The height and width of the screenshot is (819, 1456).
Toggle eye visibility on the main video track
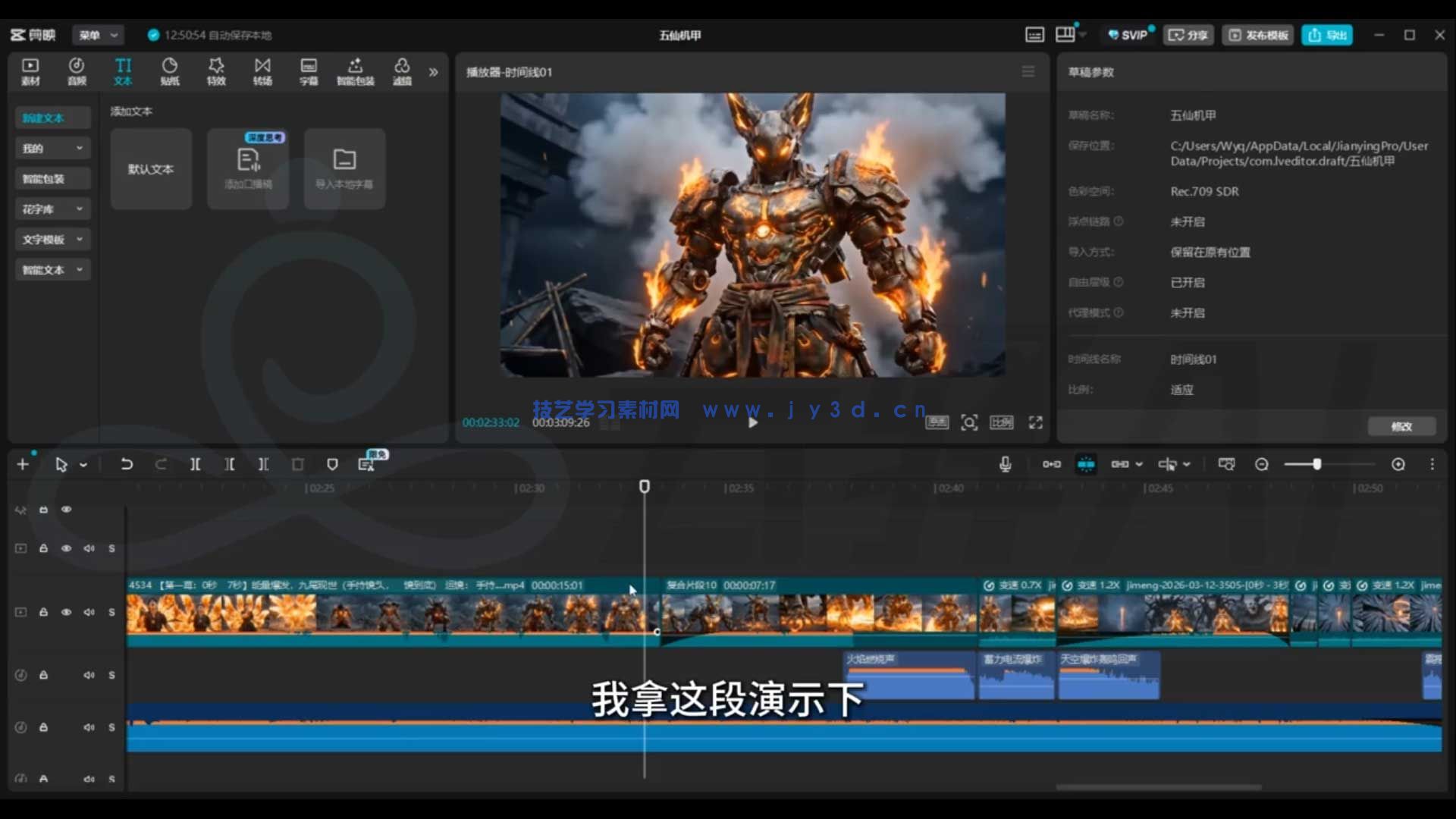point(67,612)
